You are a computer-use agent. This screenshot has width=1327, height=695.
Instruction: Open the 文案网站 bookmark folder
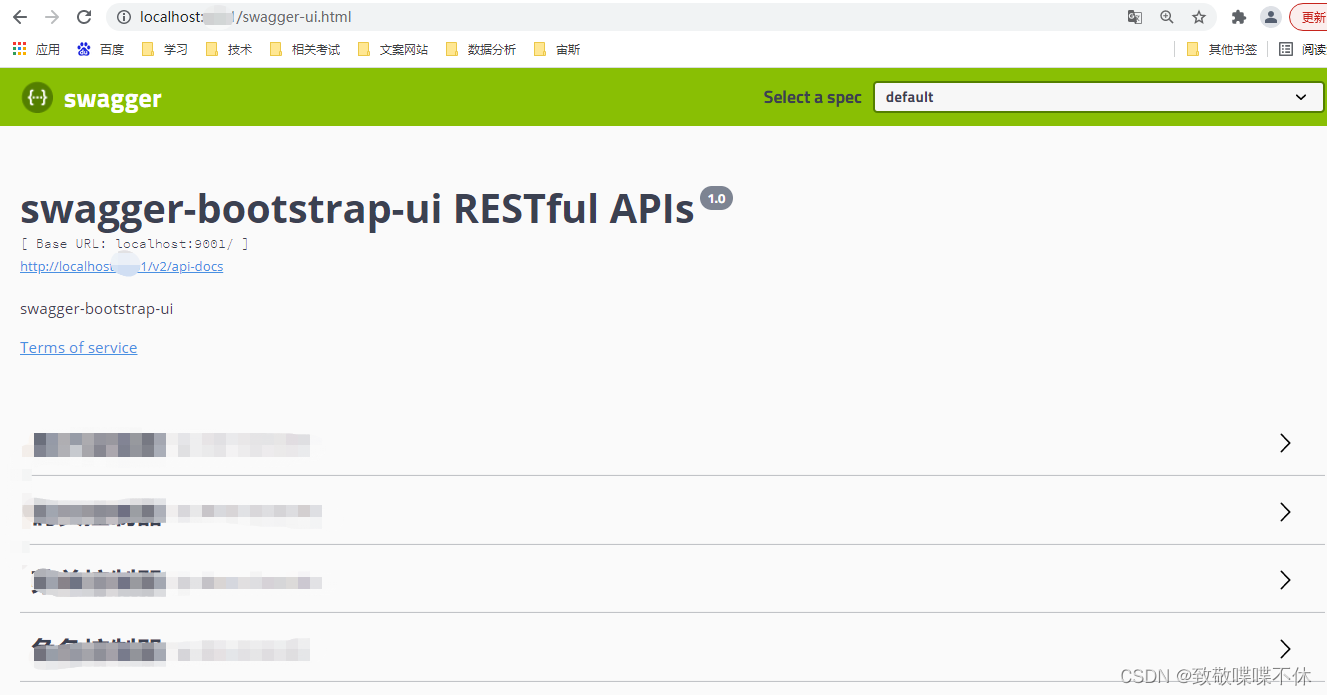click(393, 49)
